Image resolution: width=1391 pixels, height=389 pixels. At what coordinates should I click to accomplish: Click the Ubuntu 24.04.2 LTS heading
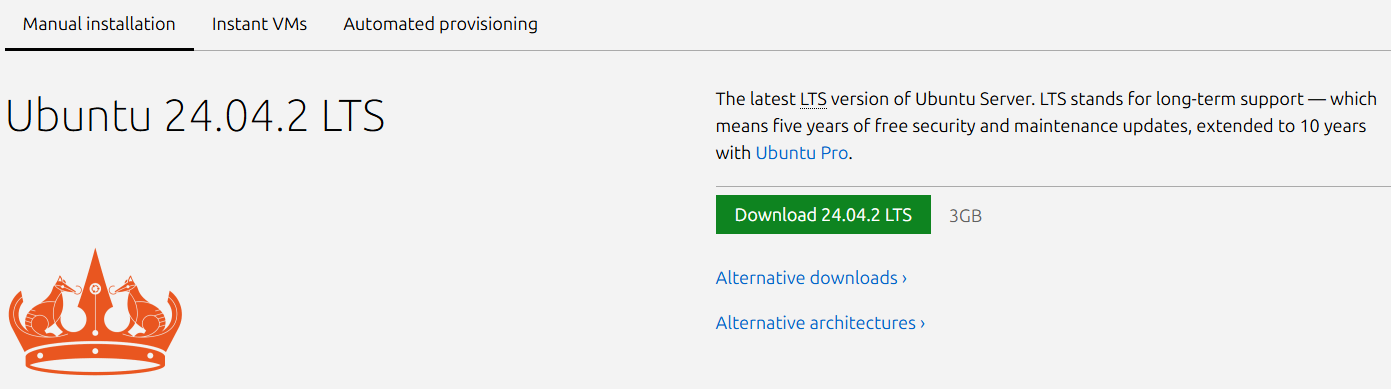click(196, 116)
